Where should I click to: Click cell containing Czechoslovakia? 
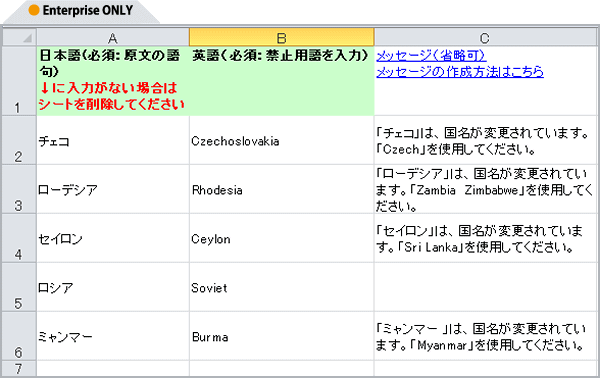[x=282, y=140]
